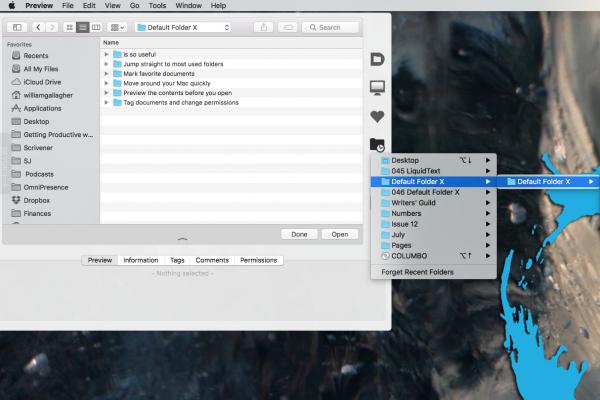The width and height of the screenshot is (600, 400).
Task: Expand 'Move around your Mac quickly' folder
Action: [106, 83]
